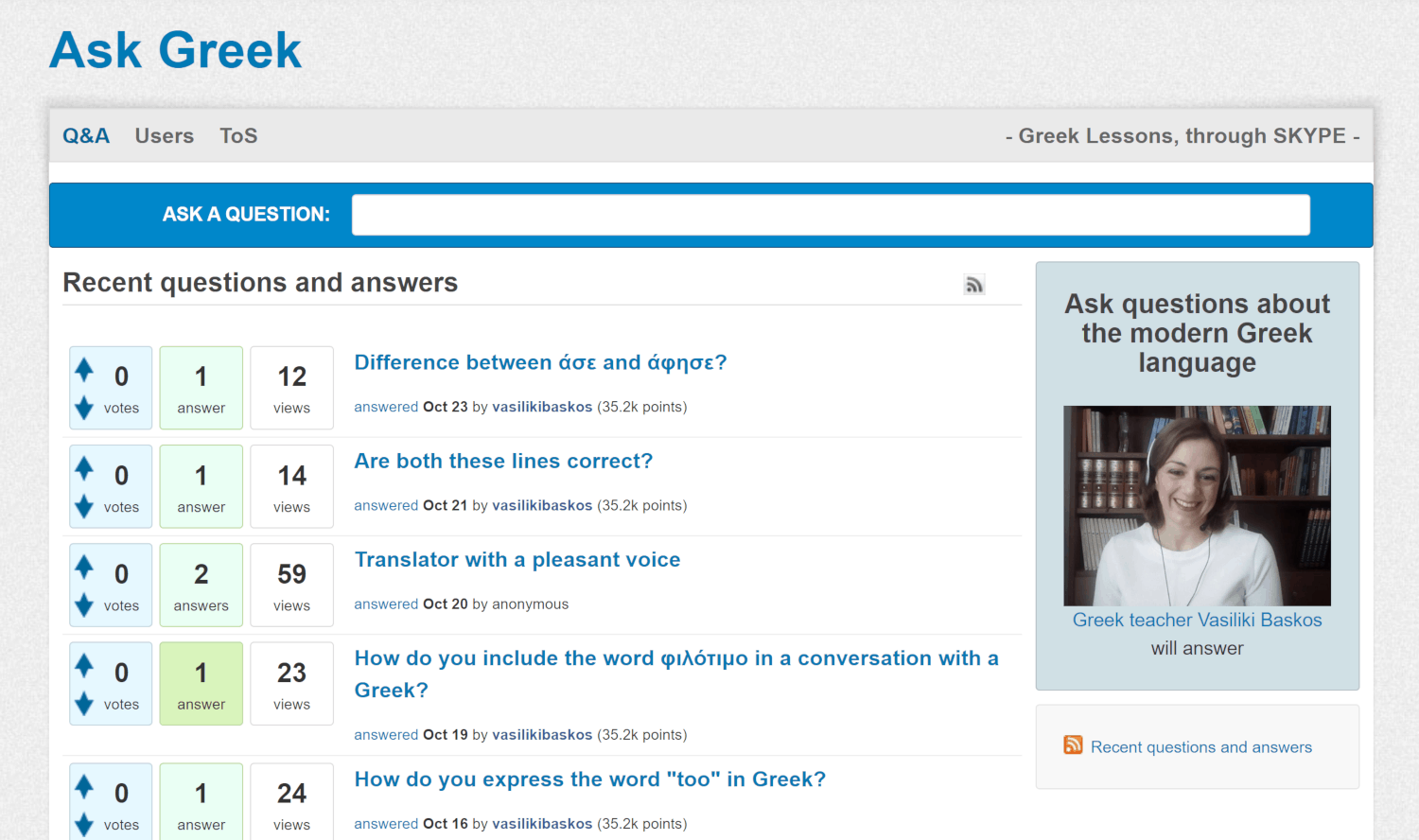Viewport: 1419px width, 840px height.
Task: Click the orange RSS icon in sidebar
Action: click(x=1073, y=745)
